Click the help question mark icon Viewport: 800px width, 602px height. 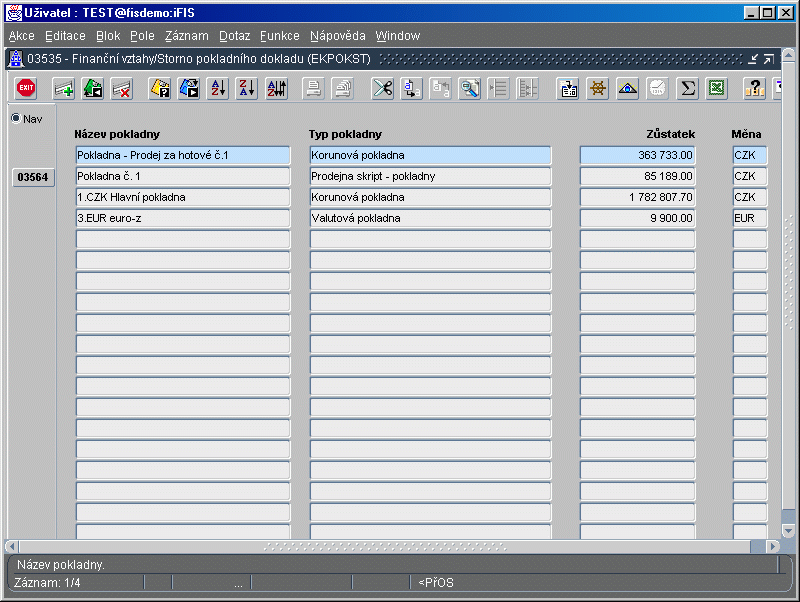coord(755,88)
